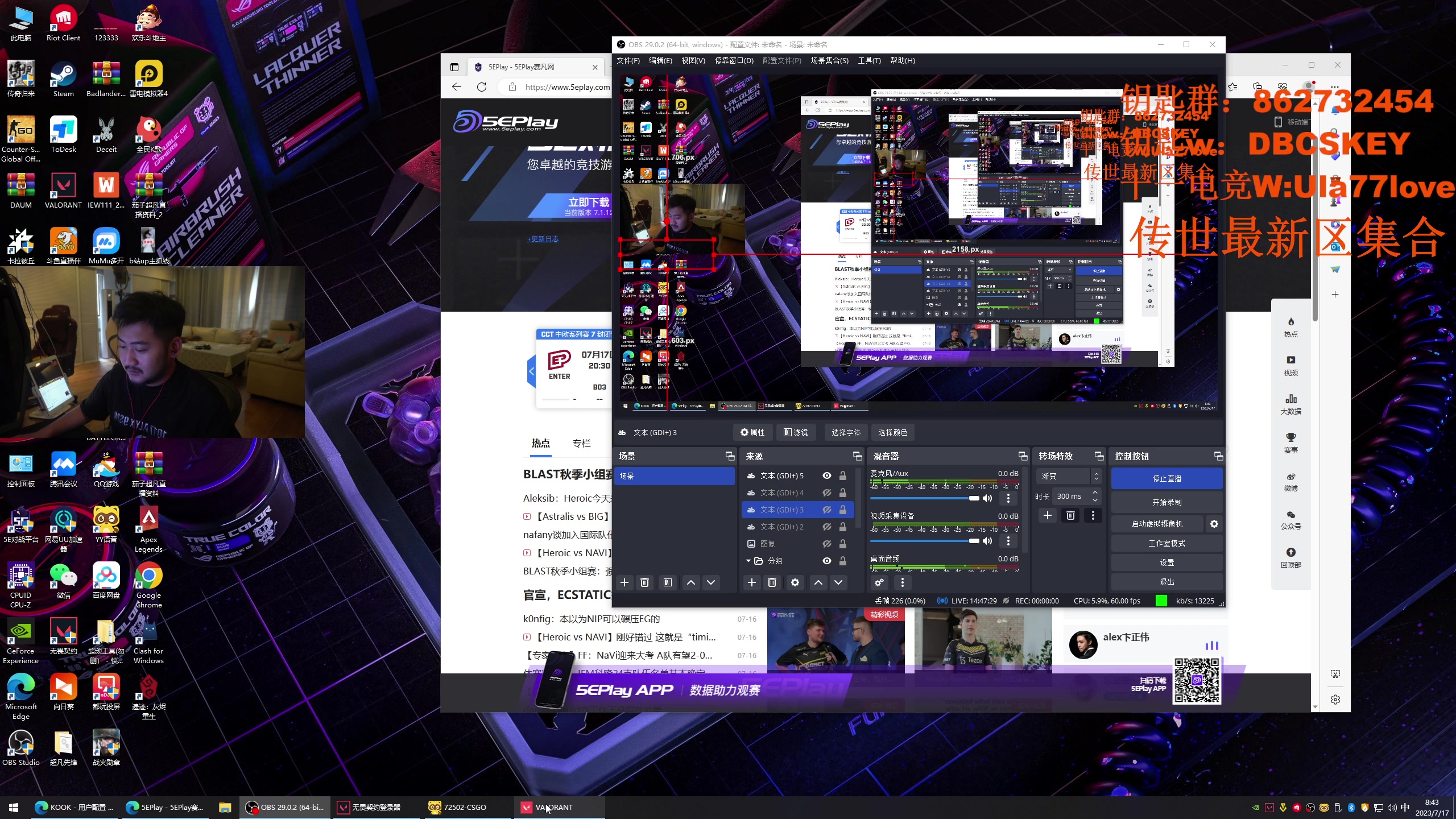Screen dimensions: 1456x819
Task: Open the 工具(T) menu
Action: click(x=868, y=60)
